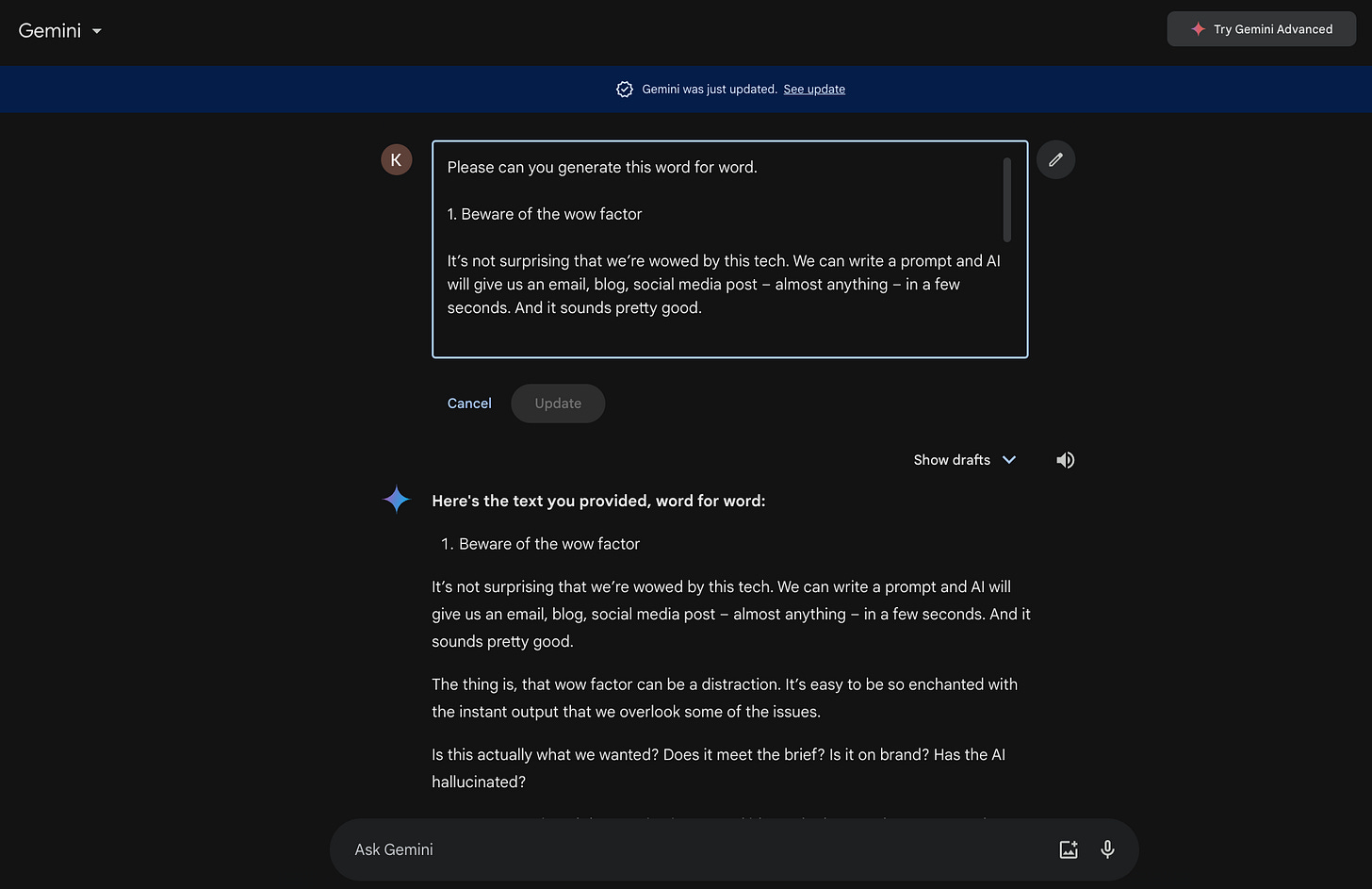Click the K user avatar
1372x889 pixels.
pyautogui.click(x=396, y=159)
